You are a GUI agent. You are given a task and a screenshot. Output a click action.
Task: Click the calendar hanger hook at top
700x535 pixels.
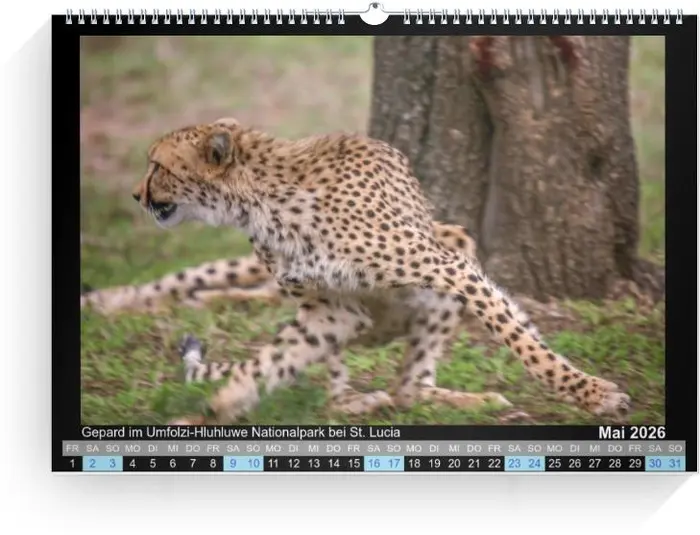coord(373,14)
